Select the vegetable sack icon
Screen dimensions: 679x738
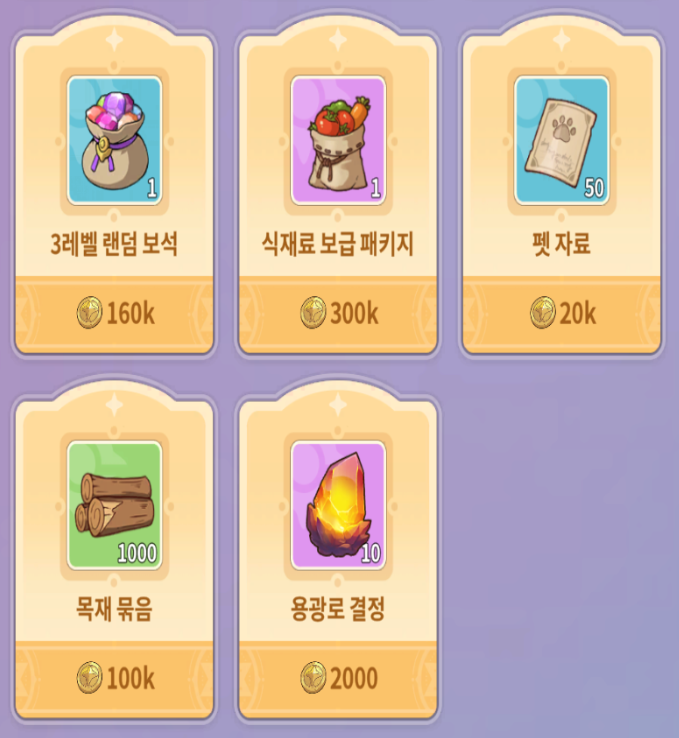[x=338, y=141]
